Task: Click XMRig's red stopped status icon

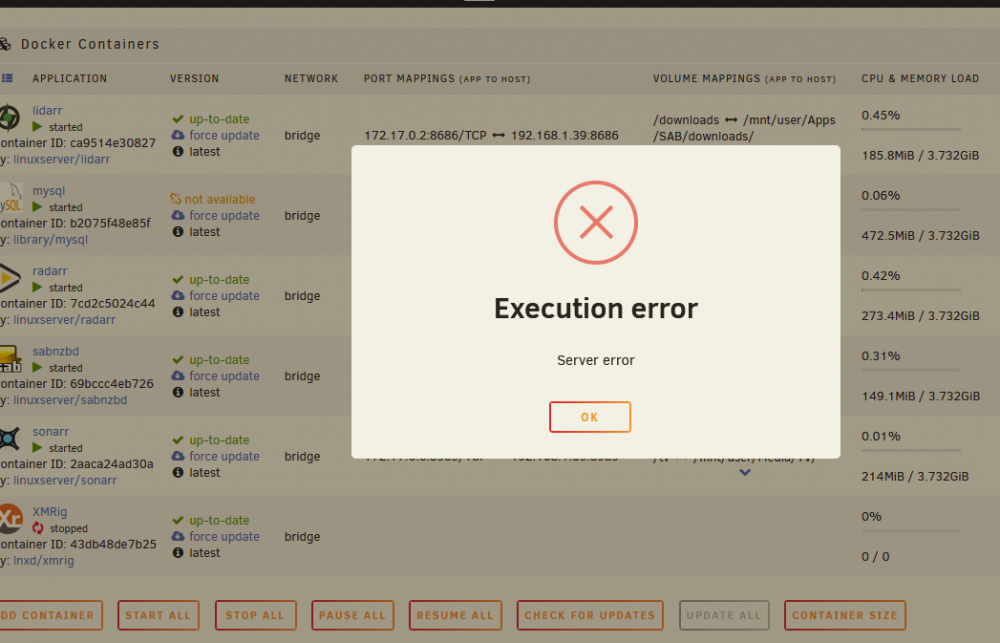Action: pyautogui.click(x=38, y=528)
